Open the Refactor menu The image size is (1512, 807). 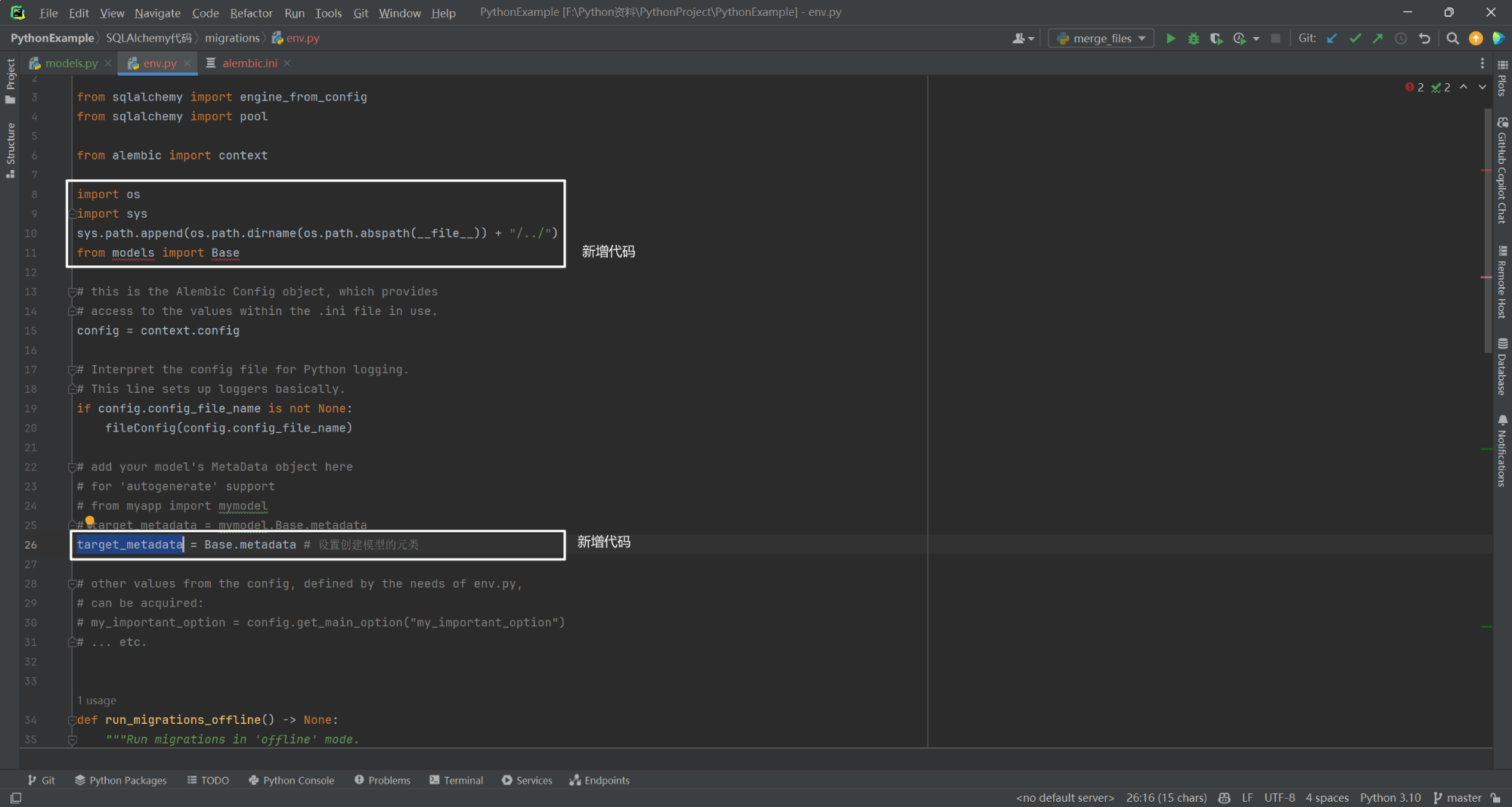click(x=250, y=12)
